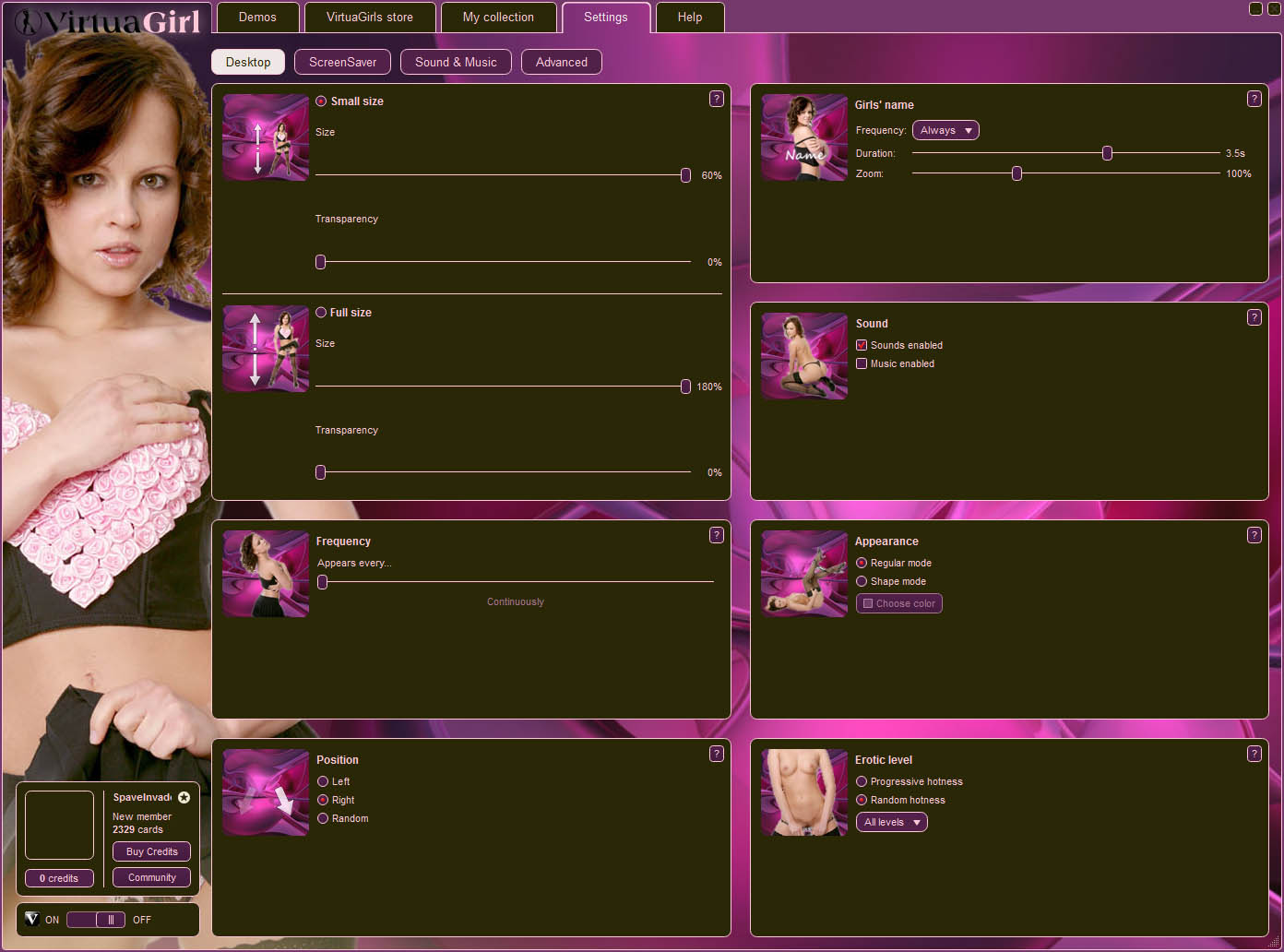
Task: Open help for the Girls' name panel
Action: click(1254, 99)
